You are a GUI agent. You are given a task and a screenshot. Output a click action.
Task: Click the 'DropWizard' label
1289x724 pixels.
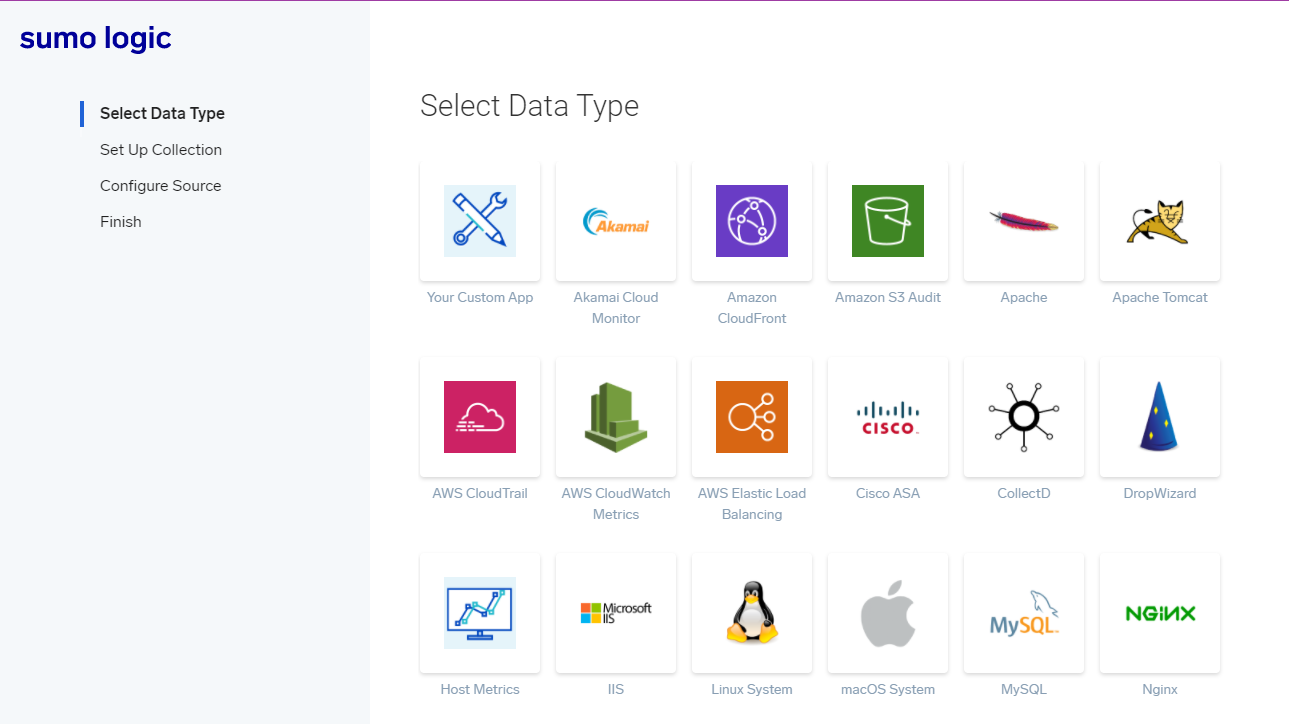click(1160, 493)
